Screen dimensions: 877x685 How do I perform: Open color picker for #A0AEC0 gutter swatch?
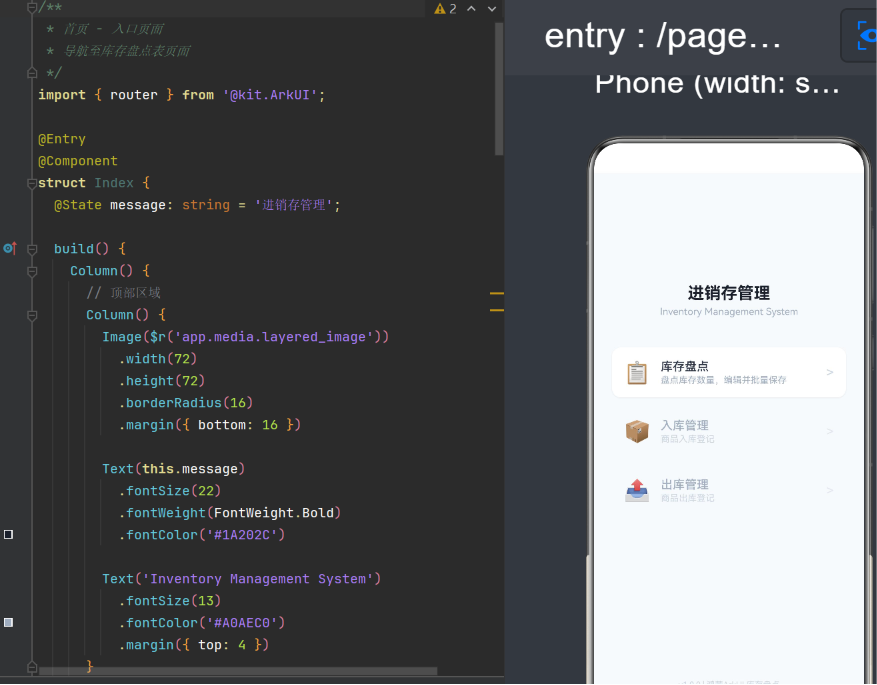[x=8, y=622]
